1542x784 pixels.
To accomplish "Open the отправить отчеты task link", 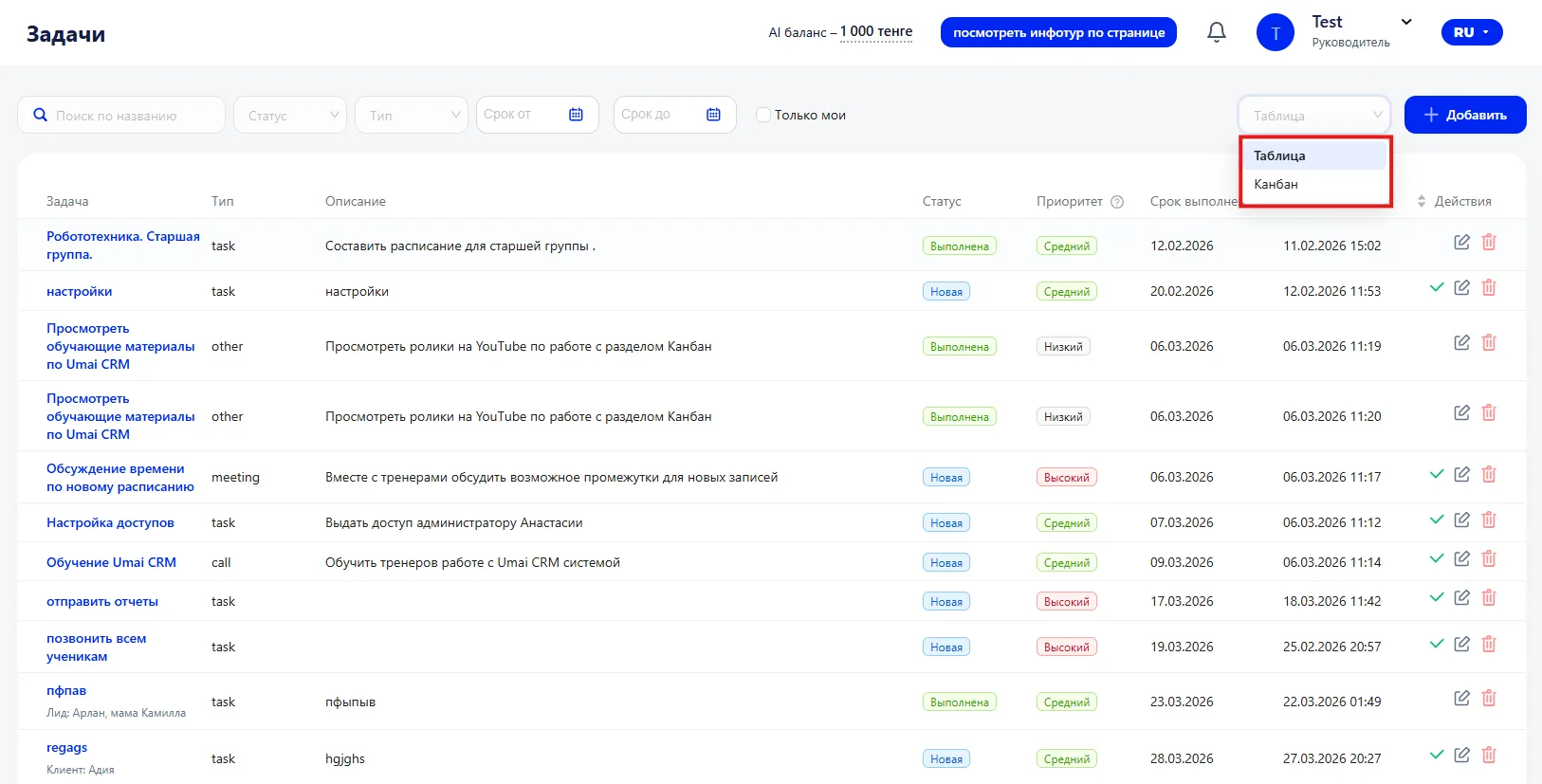I will (102, 601).
